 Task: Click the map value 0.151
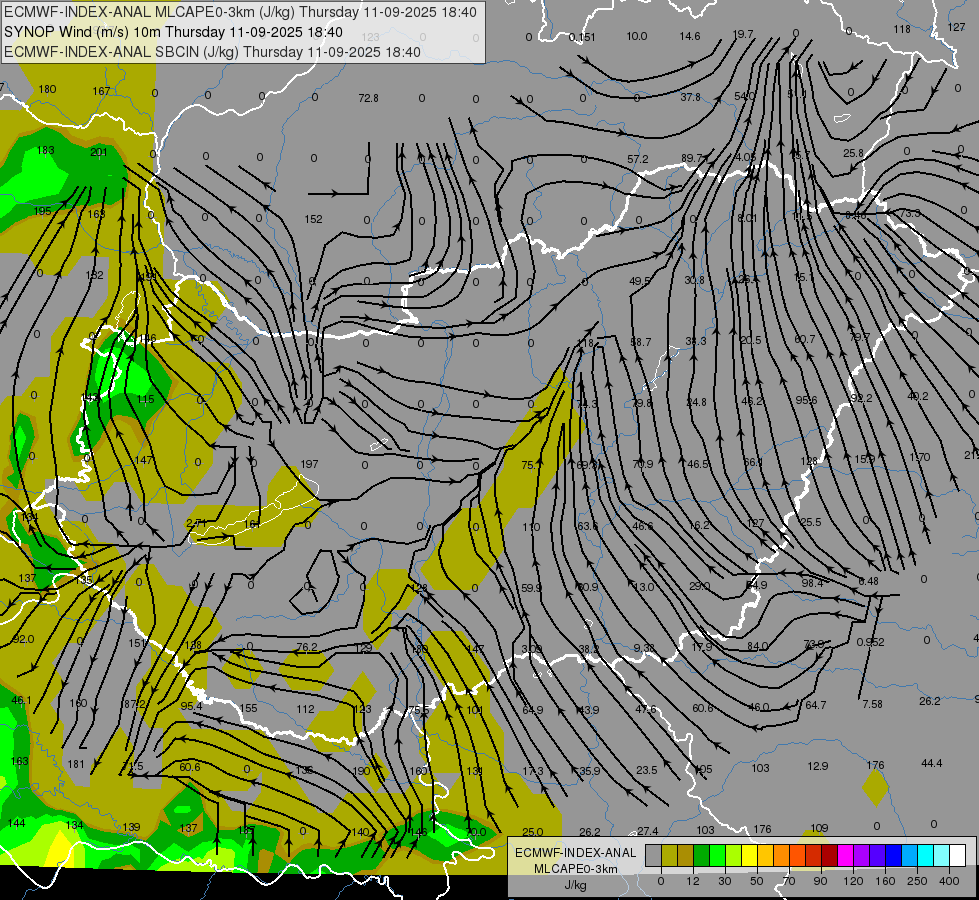click(x=582, y=37)
